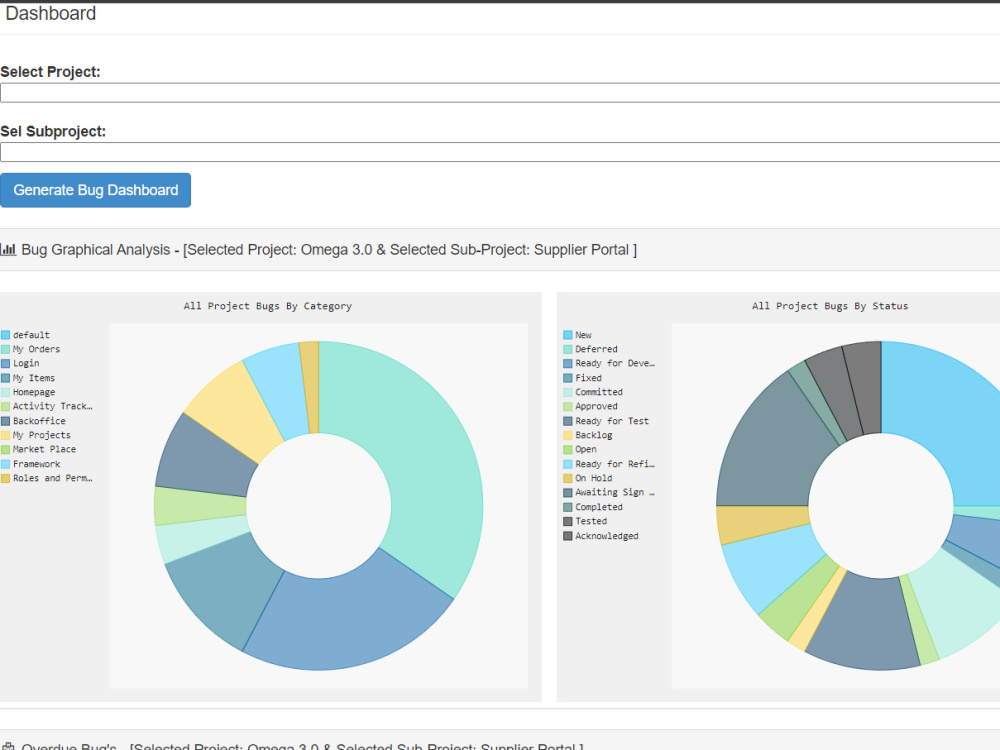Click the bar chart icon beside Bug Graphical Analysis
This screenshot has height=750, width=1000.
8,249
